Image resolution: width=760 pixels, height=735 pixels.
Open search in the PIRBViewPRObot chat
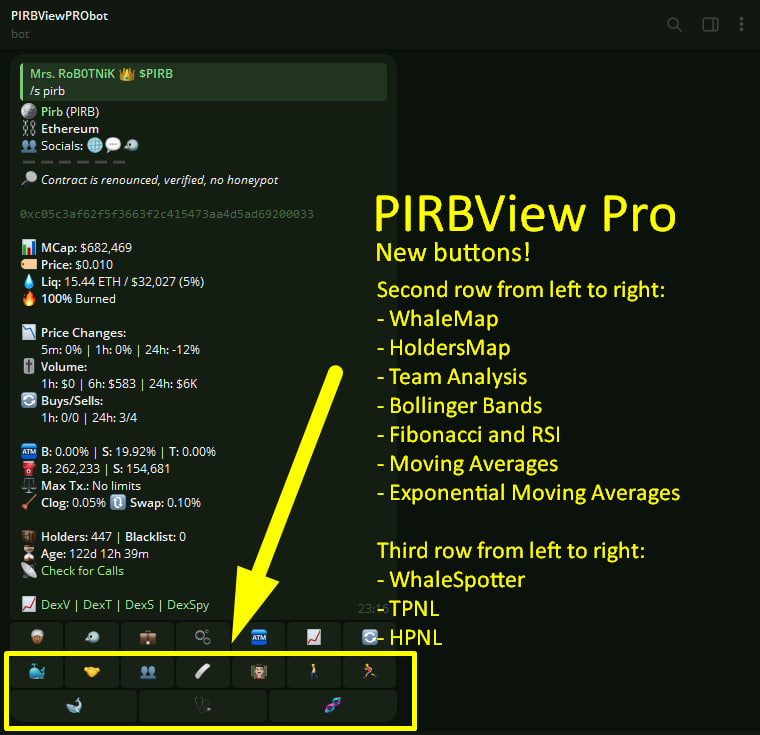coord(674,24)
